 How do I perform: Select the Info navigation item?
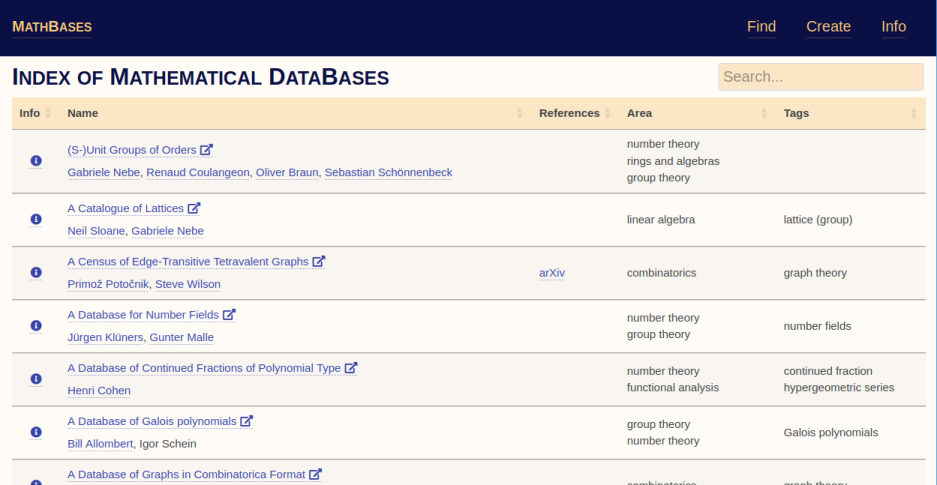tap(893, 27)
